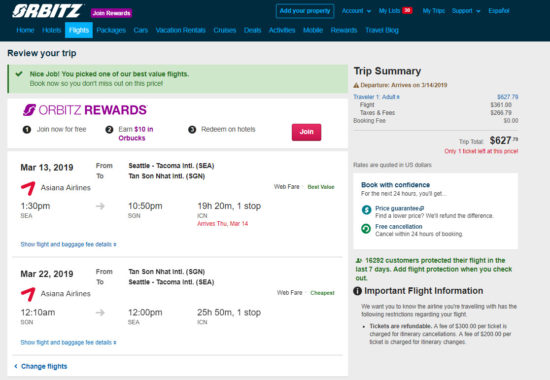Viewport: 550px width, 380px height.
Task: Open the Account dropdown menu
Action: point(356,11)
